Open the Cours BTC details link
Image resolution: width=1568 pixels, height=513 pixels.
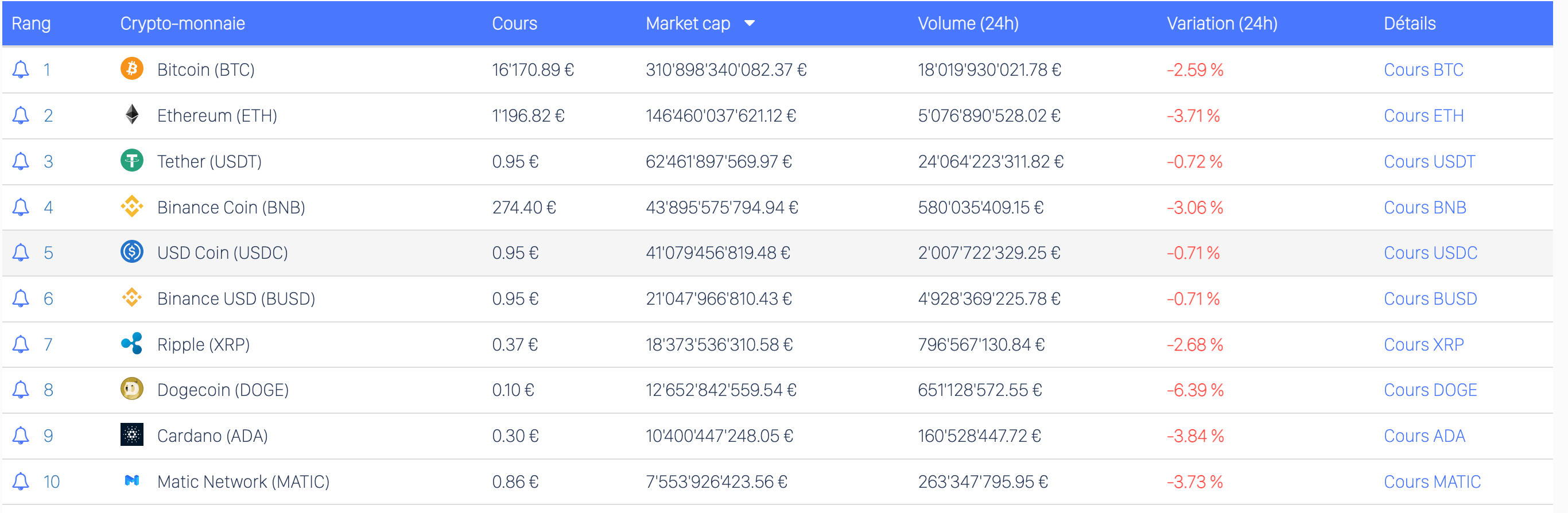pyautogui.click(x=1423, y=69)
